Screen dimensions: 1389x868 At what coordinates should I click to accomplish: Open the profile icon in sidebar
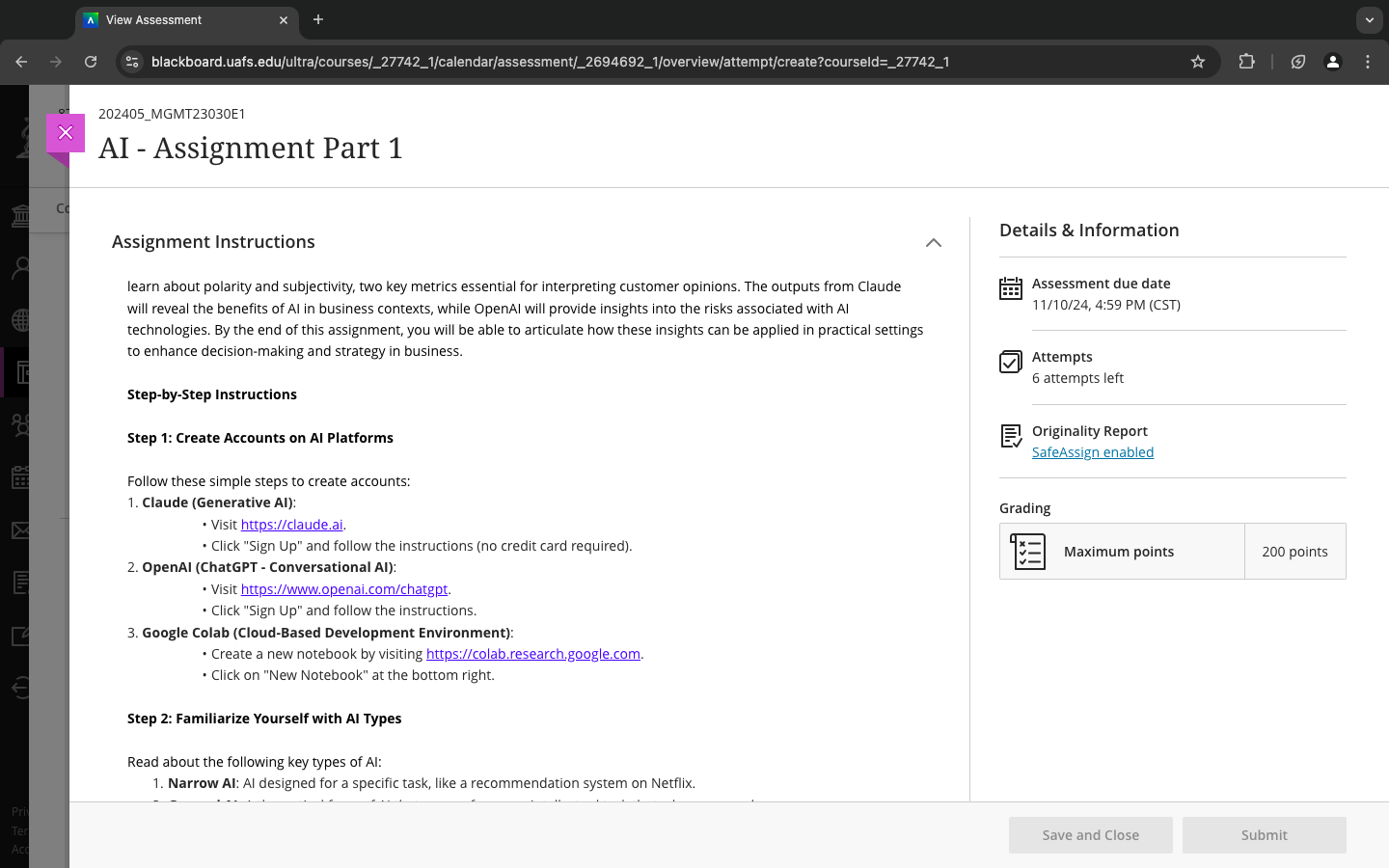21,267
